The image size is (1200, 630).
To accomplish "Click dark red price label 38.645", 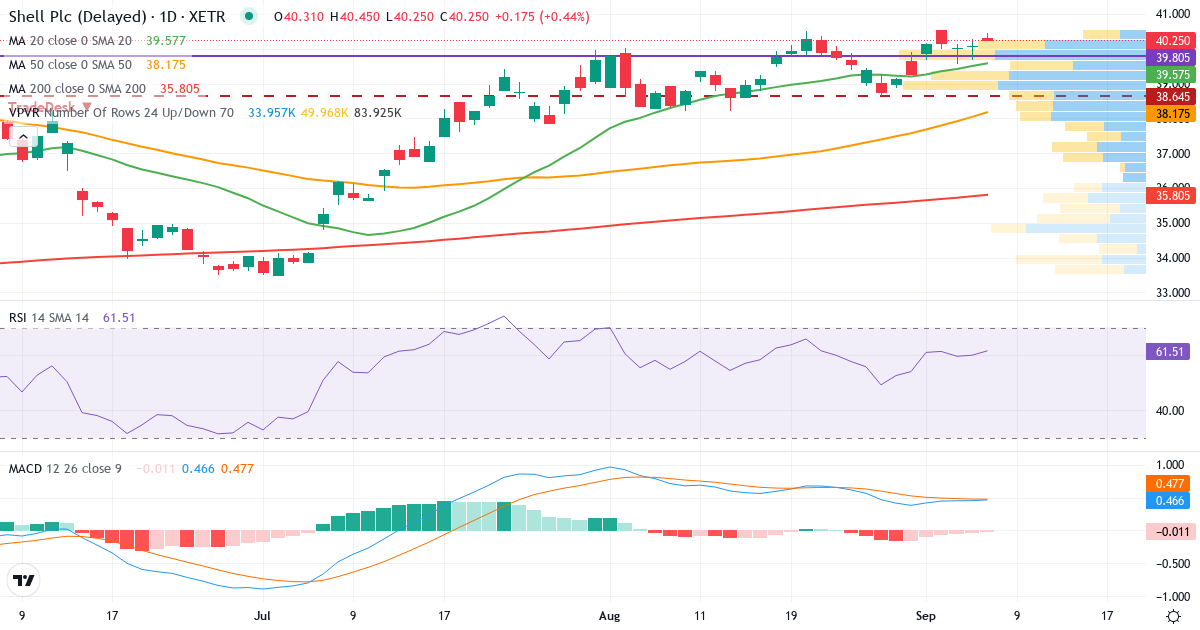I will click(x=1172, y=97).
